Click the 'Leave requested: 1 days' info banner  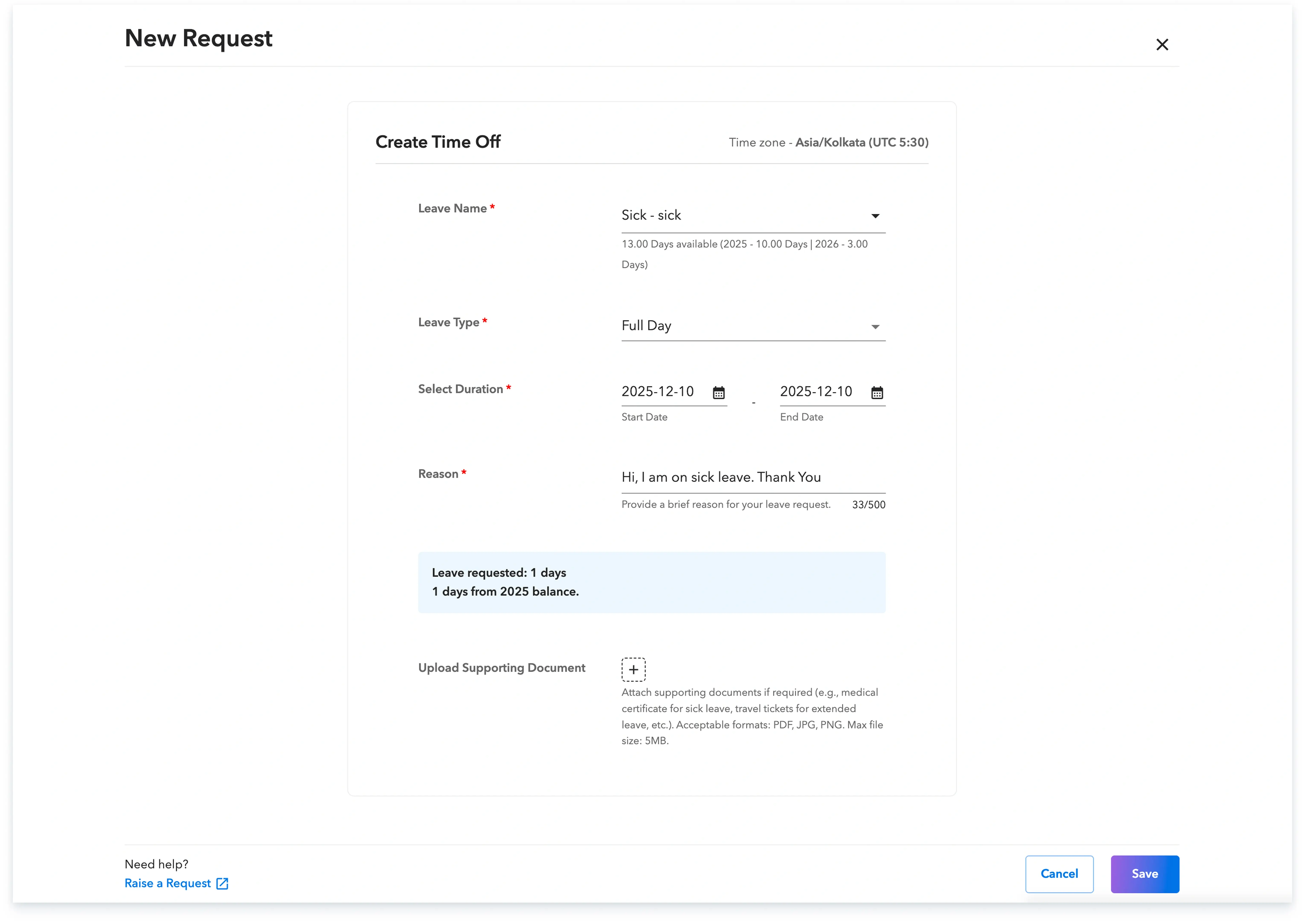pyautogui.click(x=651, y=582)
